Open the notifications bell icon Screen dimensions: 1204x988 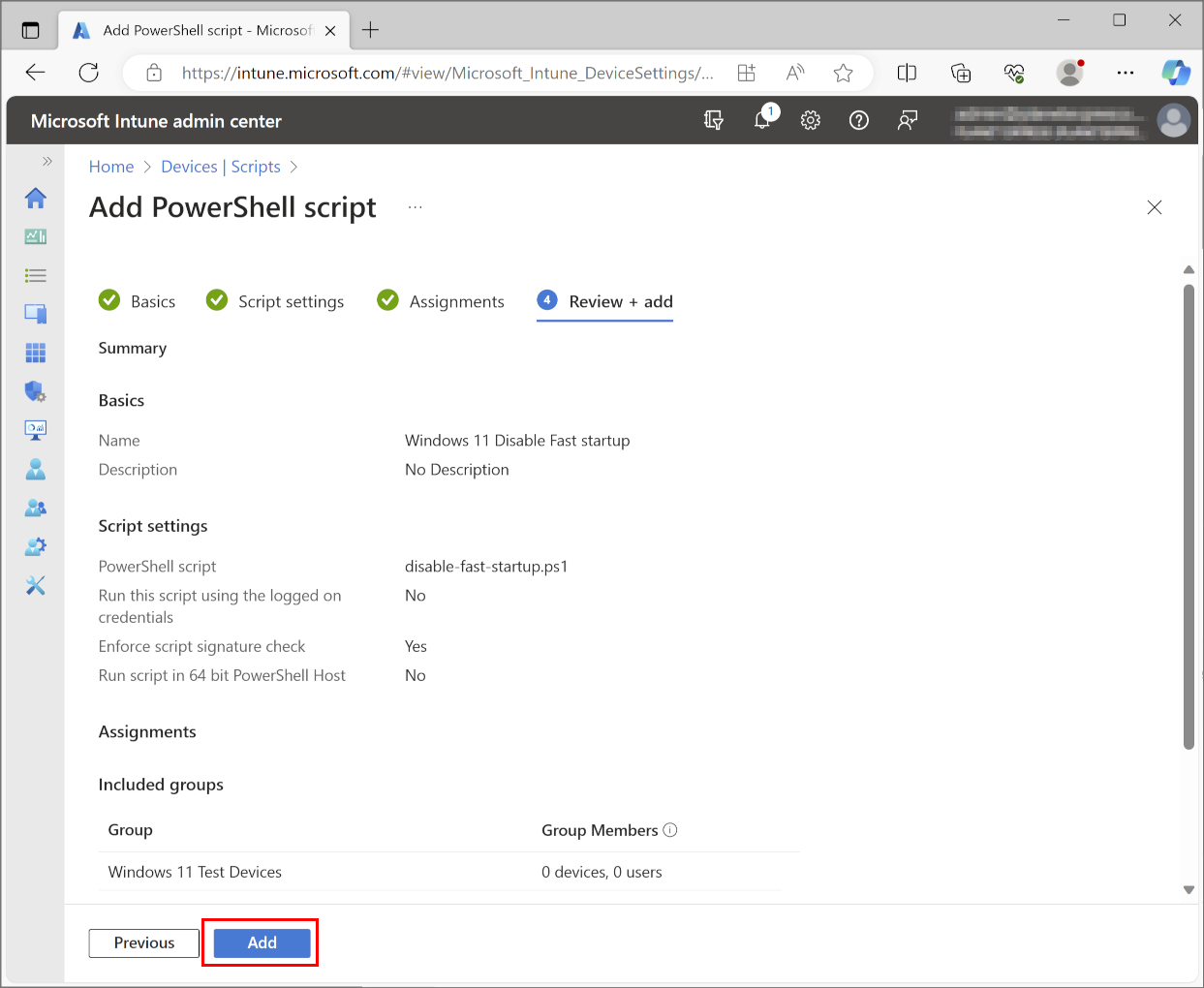pyautogui.click(x=762, y=120)
